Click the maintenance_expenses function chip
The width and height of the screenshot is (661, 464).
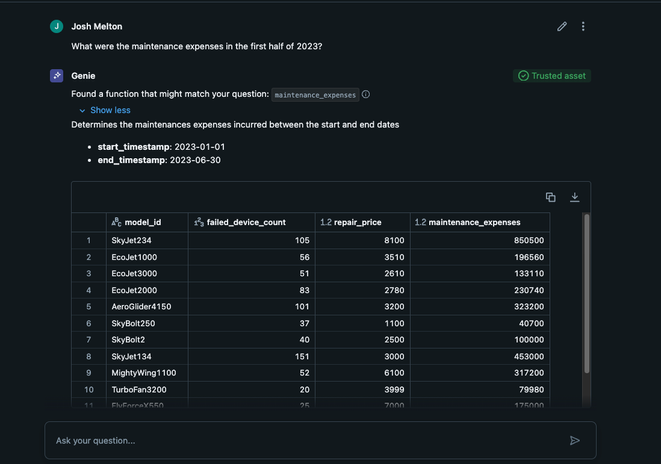[315, 95]
